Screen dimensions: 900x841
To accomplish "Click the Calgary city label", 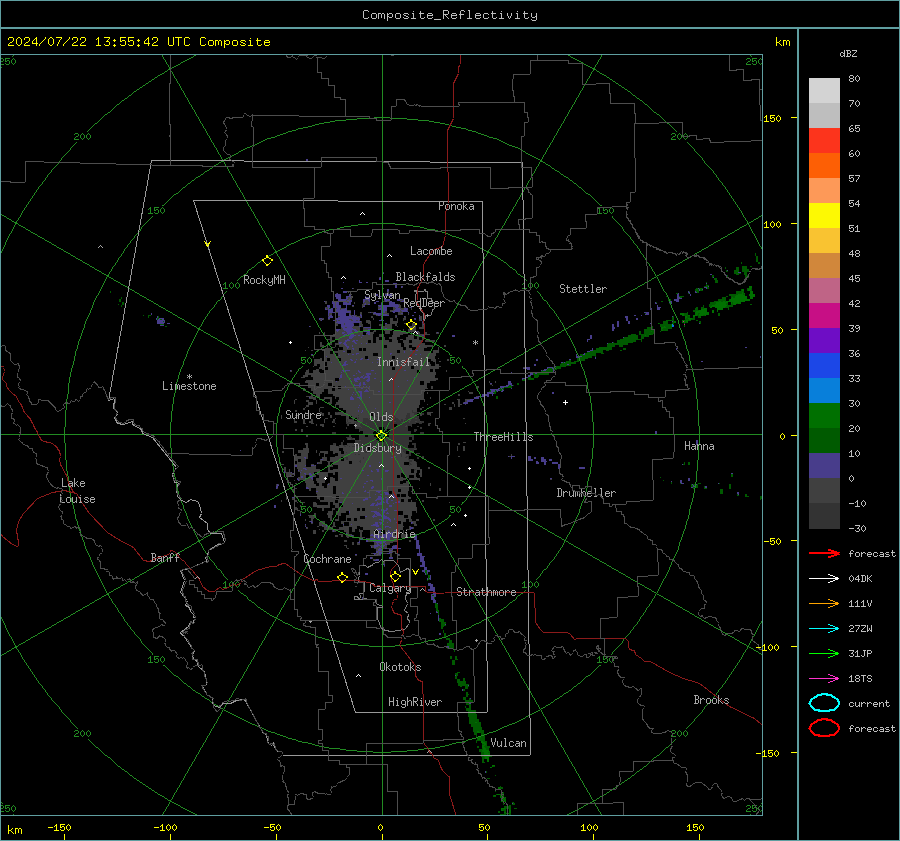I will click(390, 588).
